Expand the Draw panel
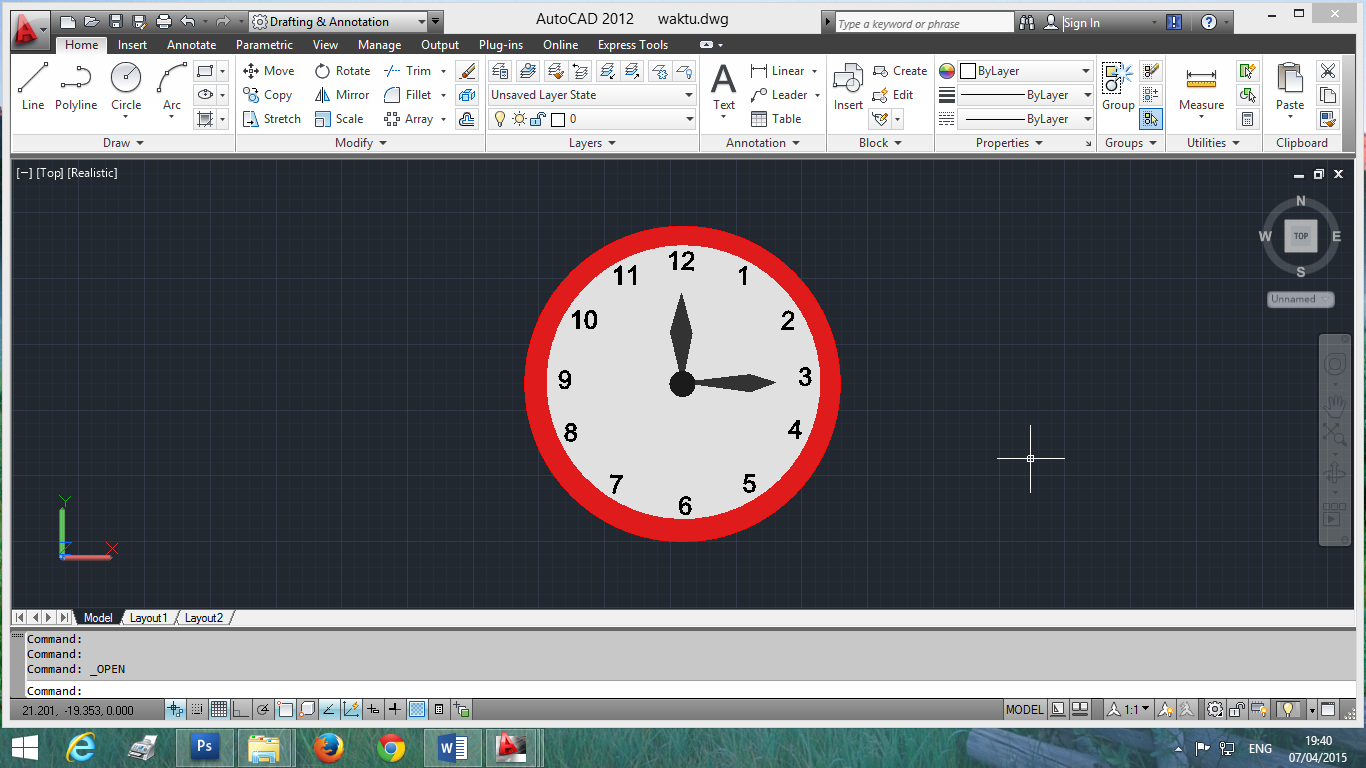This screenshot has height=768, width=1366. [x=124, y=143]
